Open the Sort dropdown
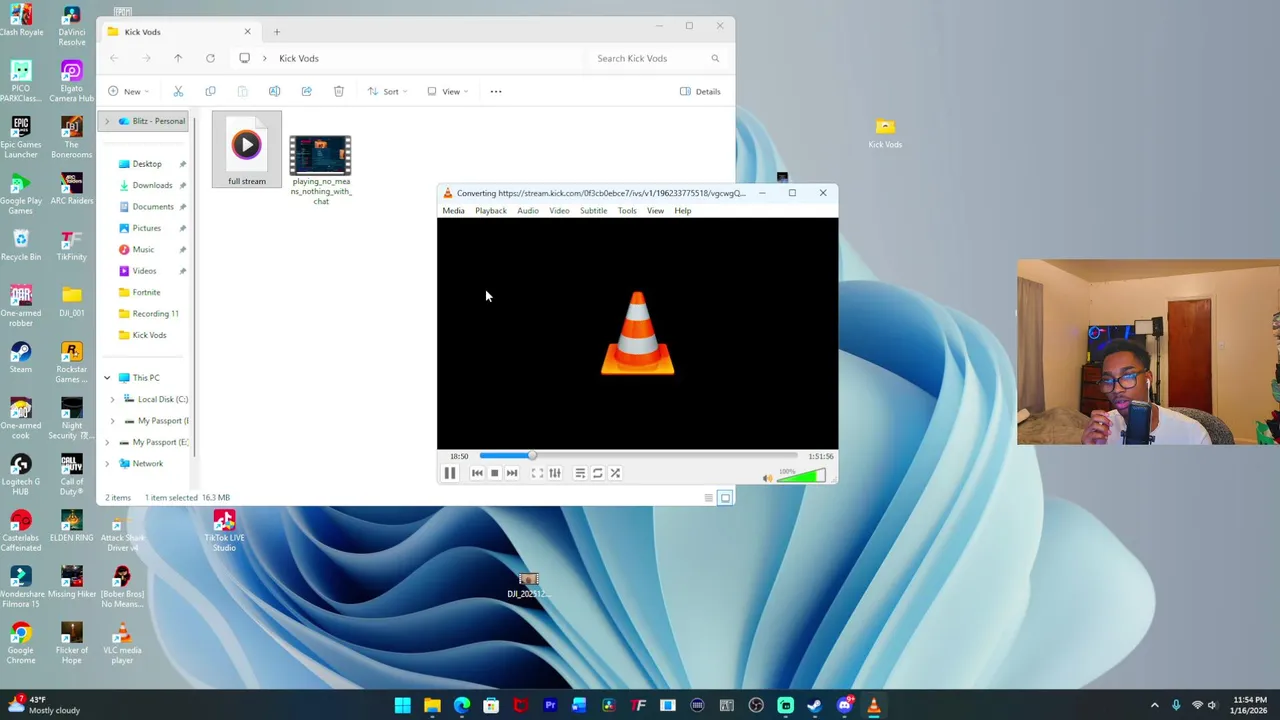The height and width of the screenshot is (720, 1280). (388, 91)
